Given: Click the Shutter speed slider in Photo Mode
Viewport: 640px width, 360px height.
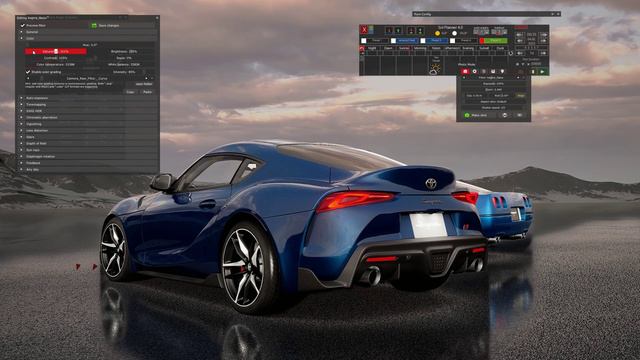Looking at the screenshot, I should coord(493,108).
